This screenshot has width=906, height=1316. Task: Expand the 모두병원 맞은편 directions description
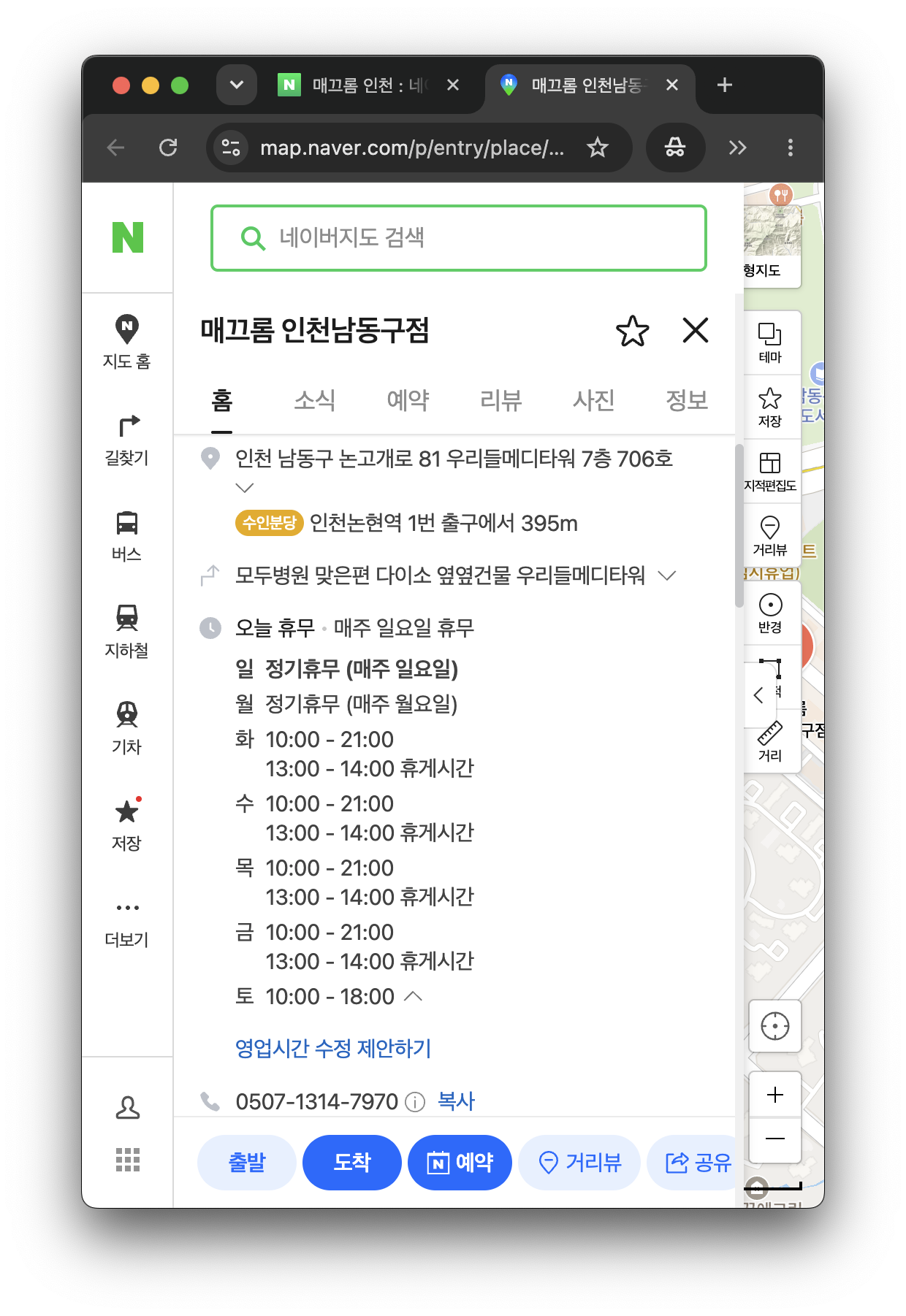(666, 575)
